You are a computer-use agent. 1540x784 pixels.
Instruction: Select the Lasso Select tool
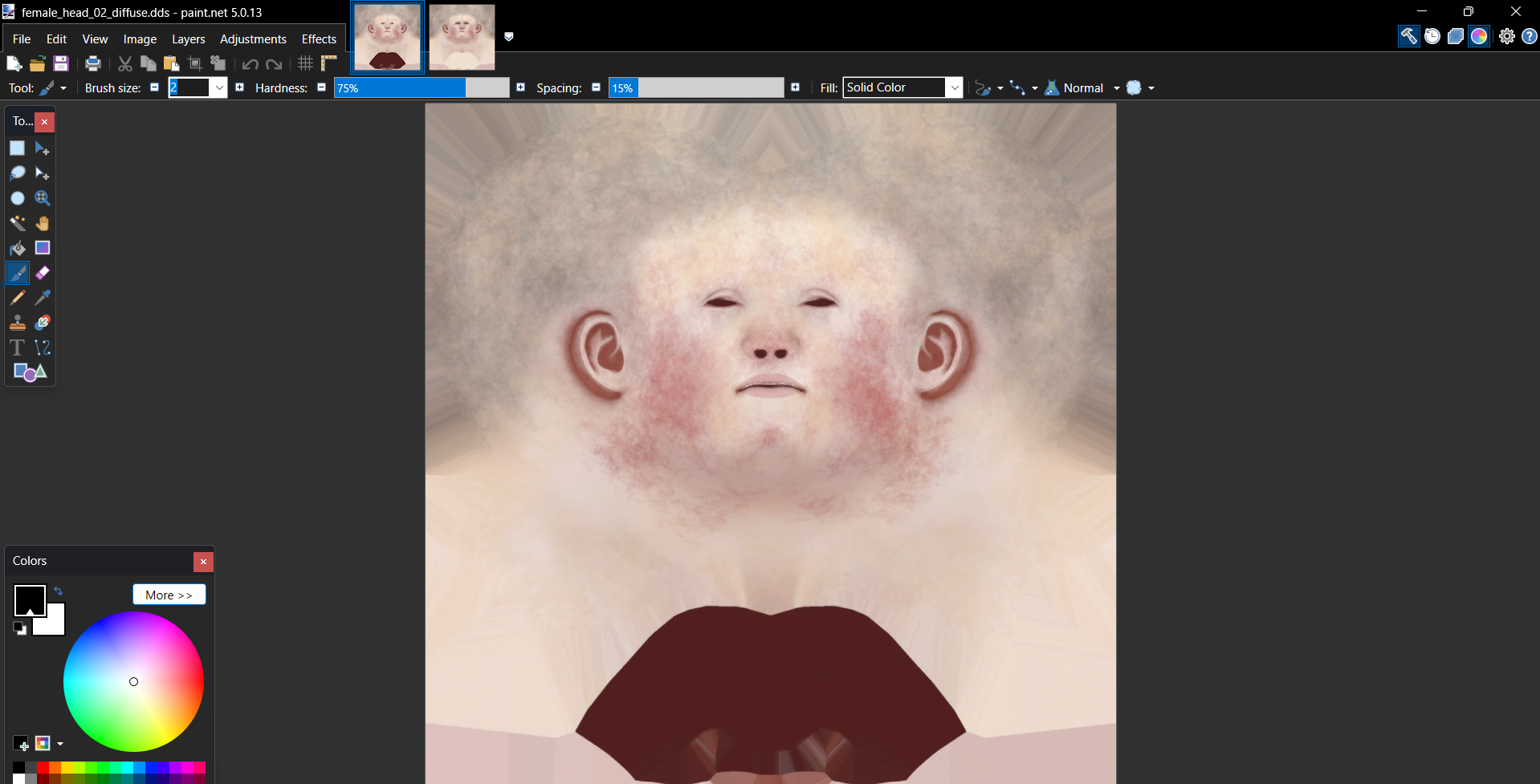point(18,173)
